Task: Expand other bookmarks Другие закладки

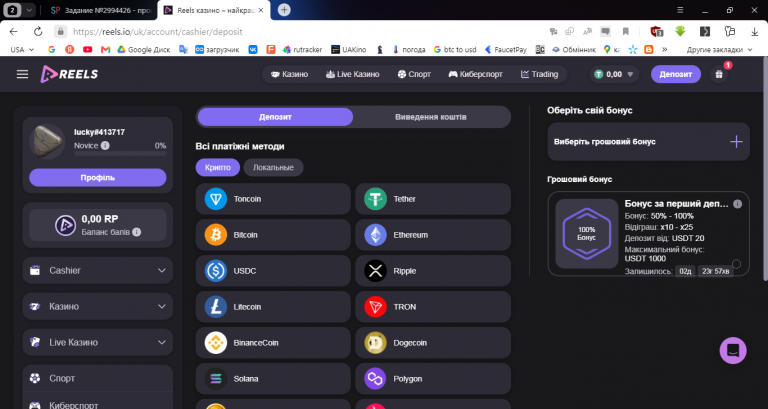Action: coord(719,49)
